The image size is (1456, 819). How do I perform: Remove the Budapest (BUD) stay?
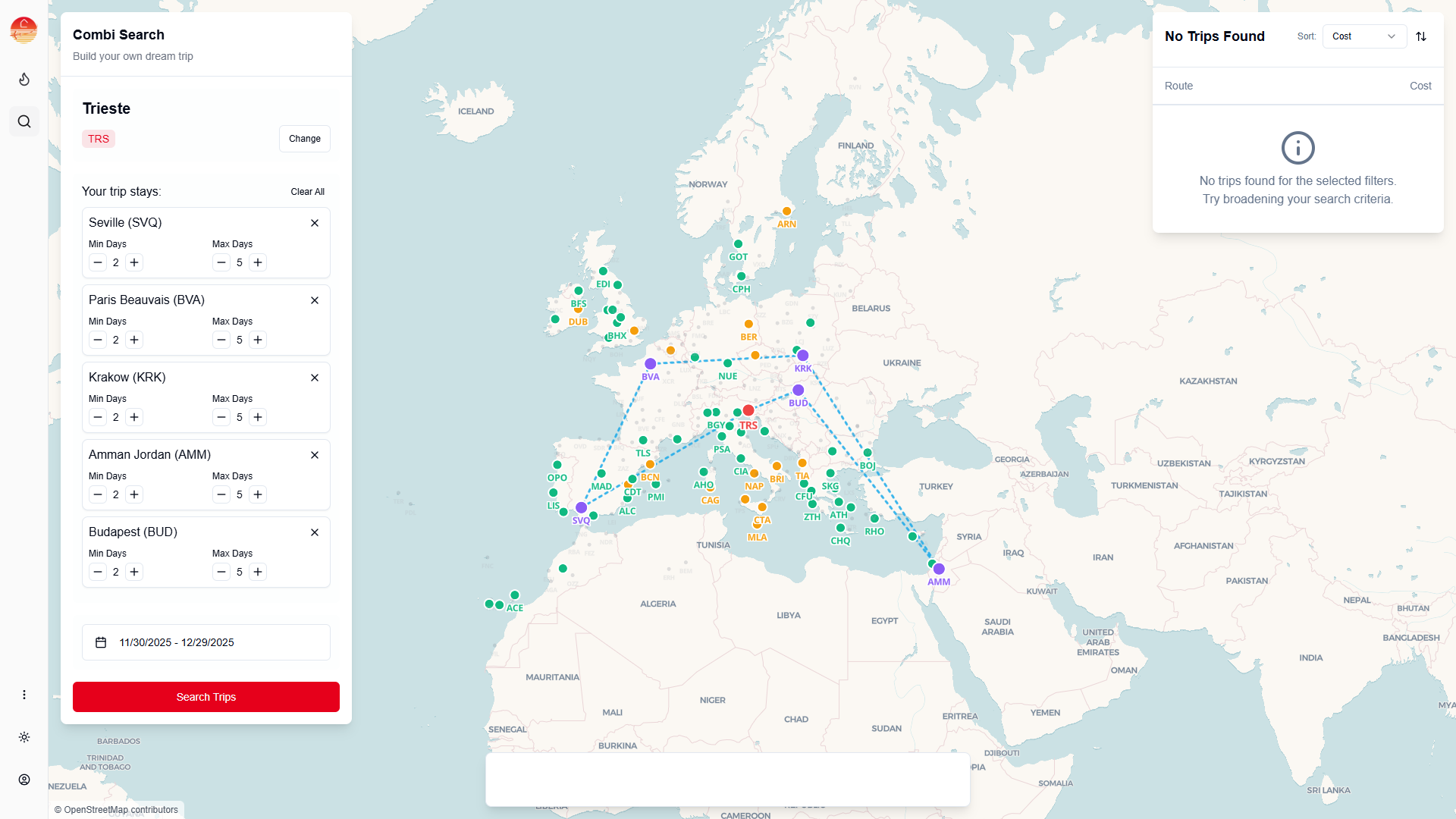pos(315,532)
